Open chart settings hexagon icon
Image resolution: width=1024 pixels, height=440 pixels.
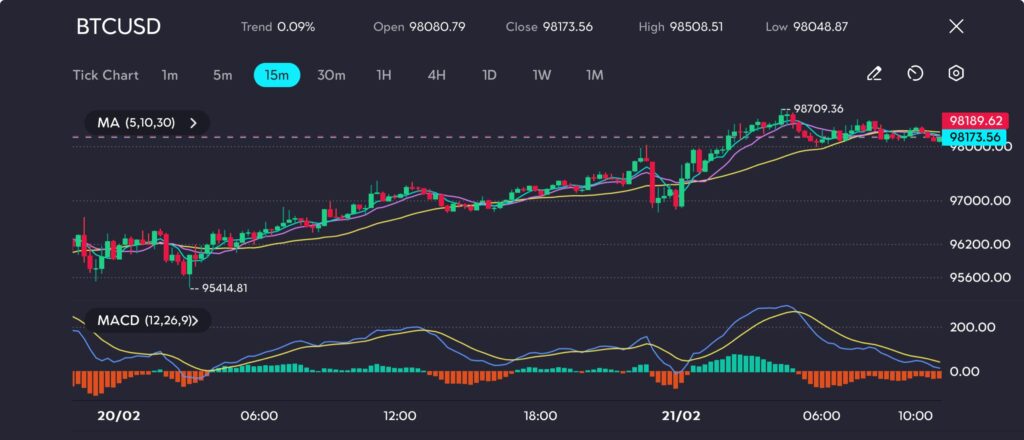(x=956, y=74)
